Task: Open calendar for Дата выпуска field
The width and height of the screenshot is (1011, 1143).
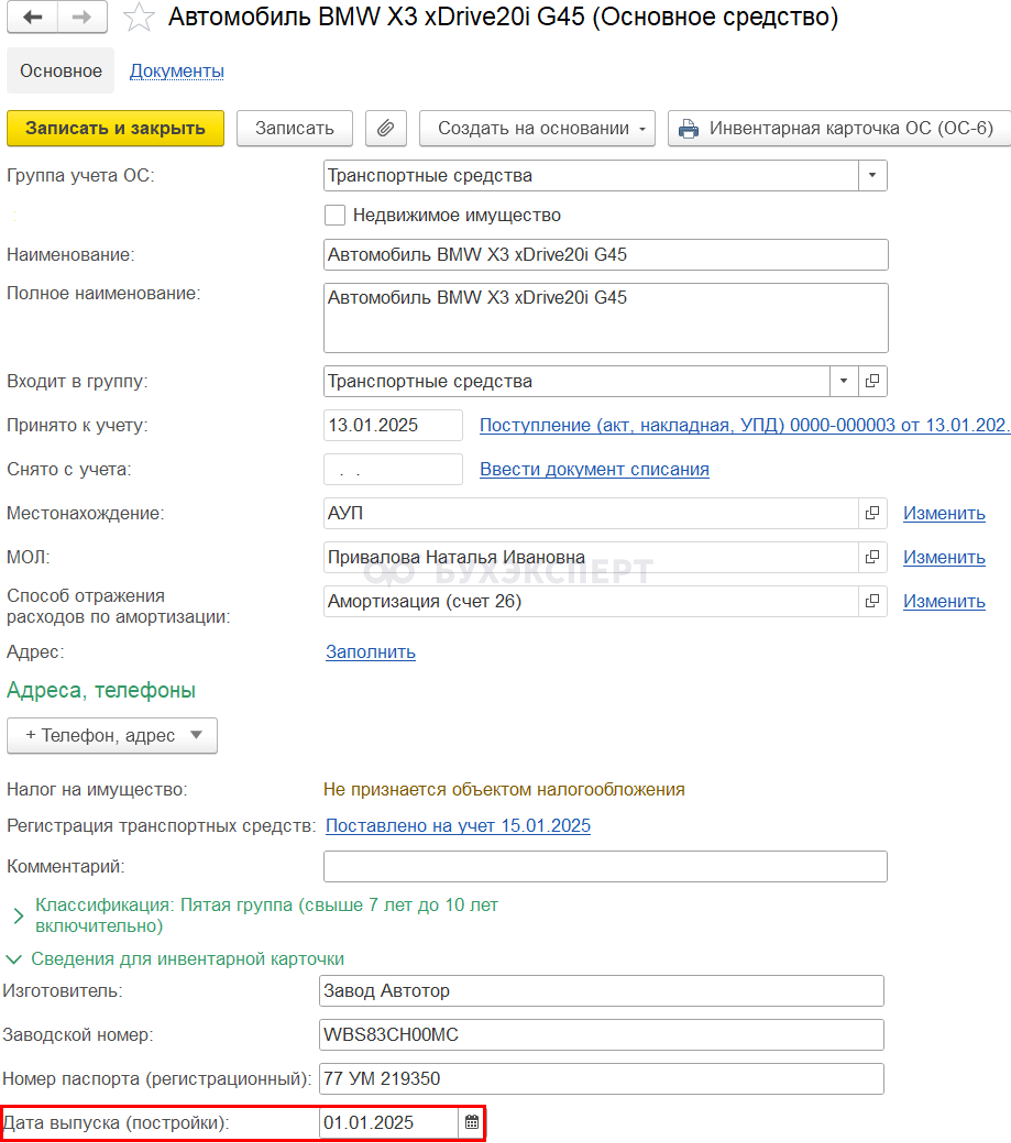Action: click(472, 1123)
